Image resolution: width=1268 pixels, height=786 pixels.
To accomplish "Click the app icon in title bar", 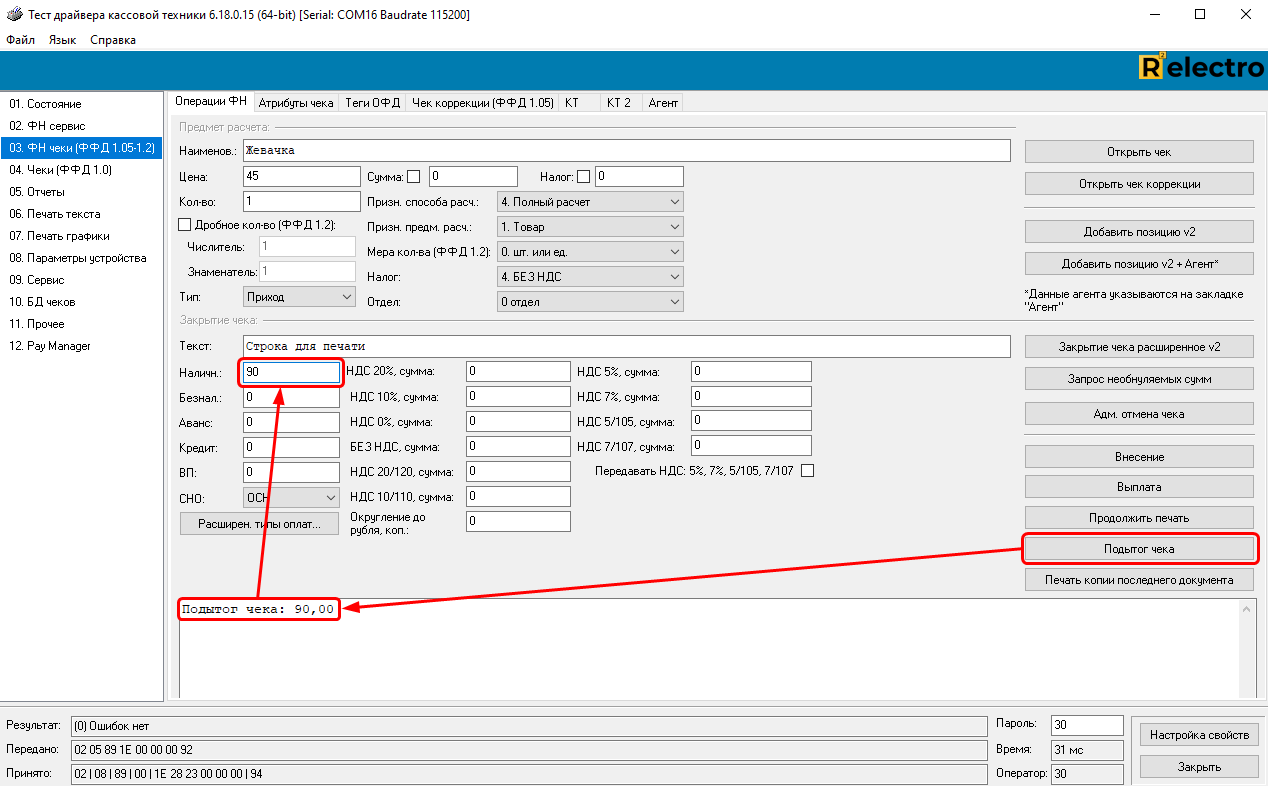I will (x=14, y=15).
